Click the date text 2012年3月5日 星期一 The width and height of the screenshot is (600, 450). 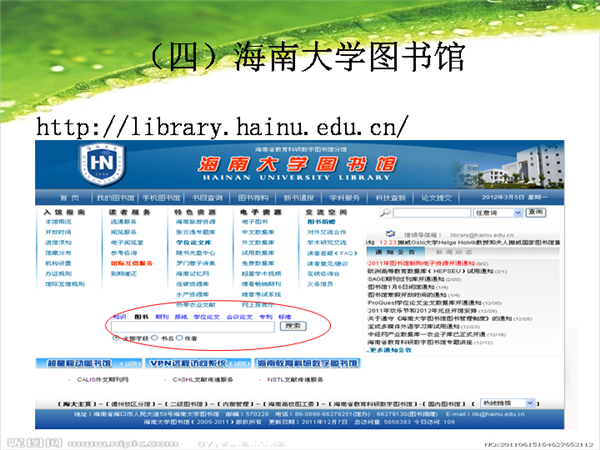point(514,197)
